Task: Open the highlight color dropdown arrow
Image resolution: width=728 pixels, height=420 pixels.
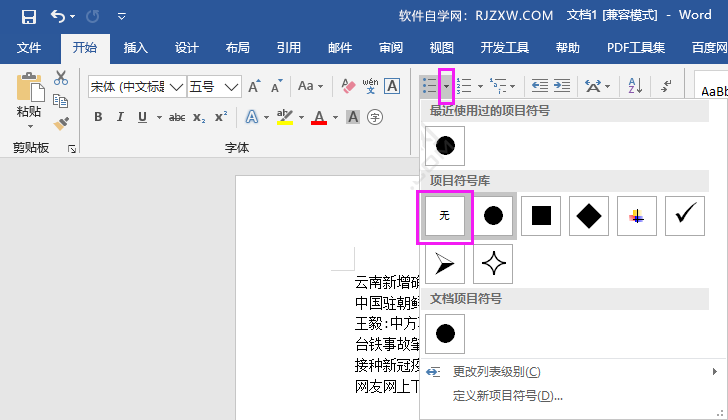Action: click(x=301, y=117)
